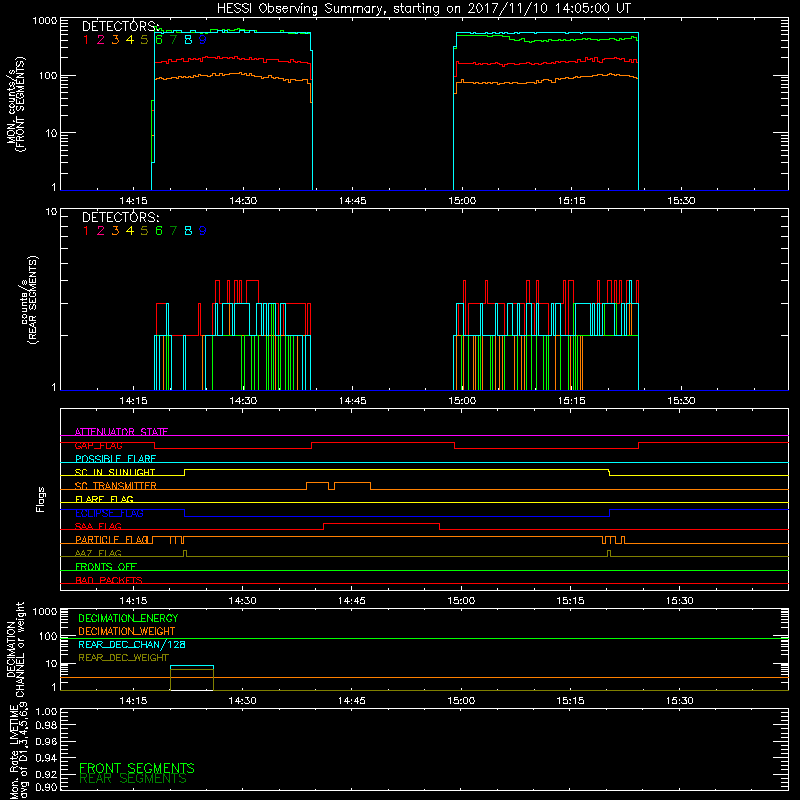Click the 1000 label on front segments y-axis
This screenshot has height=800, width=800.
point(45,21)
